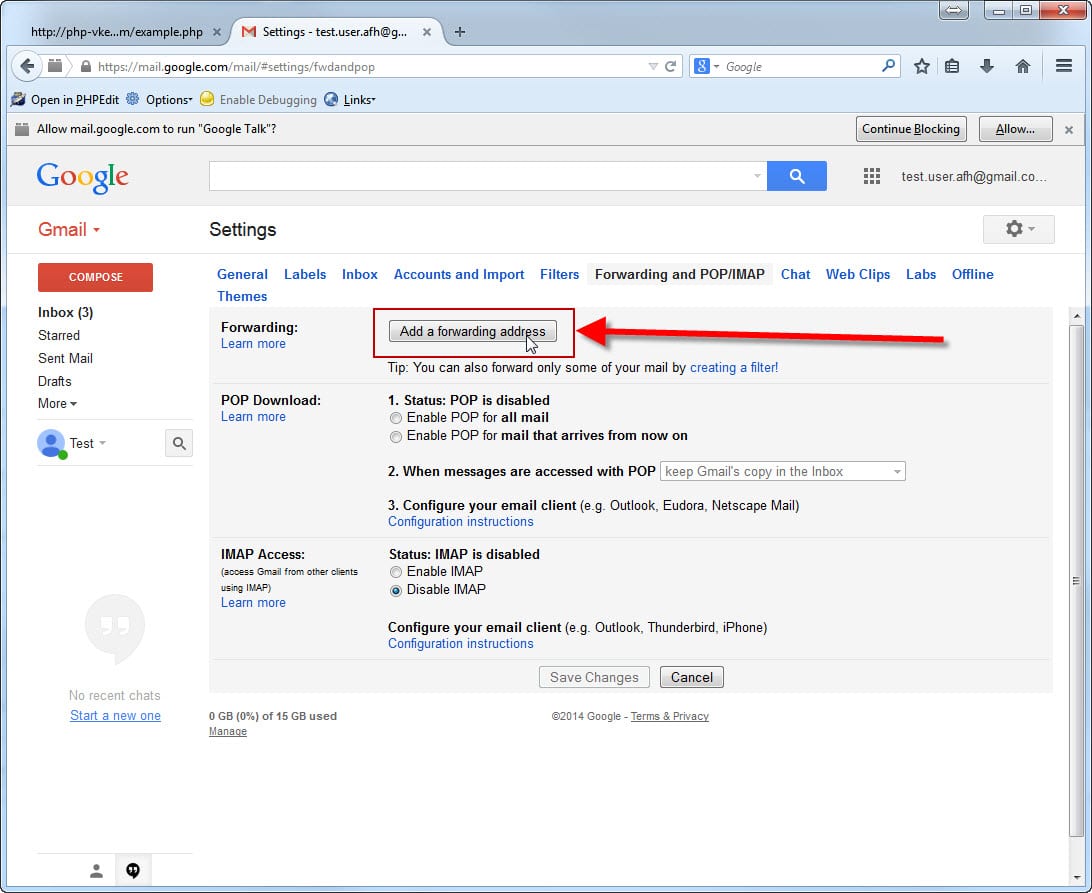The width and height of the screenshot is (1092, 893).
Task: Click the Firefox home icon
Action: (1022, 66)
